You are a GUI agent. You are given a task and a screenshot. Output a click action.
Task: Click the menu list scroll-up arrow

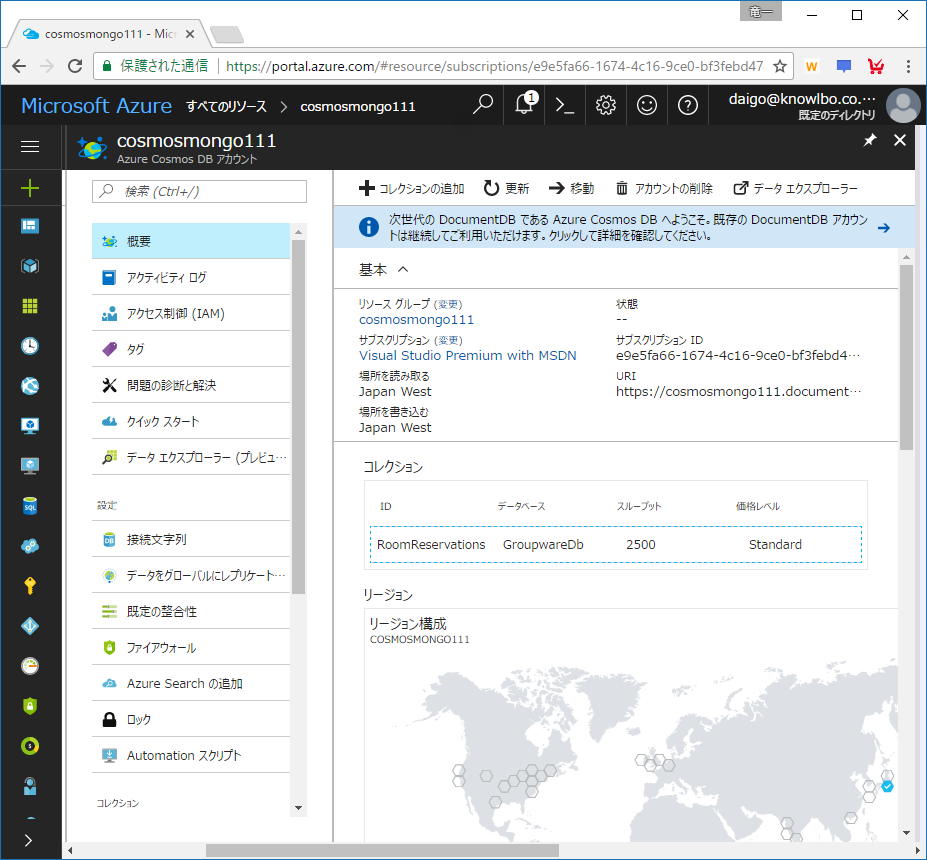tap(298, 232)
